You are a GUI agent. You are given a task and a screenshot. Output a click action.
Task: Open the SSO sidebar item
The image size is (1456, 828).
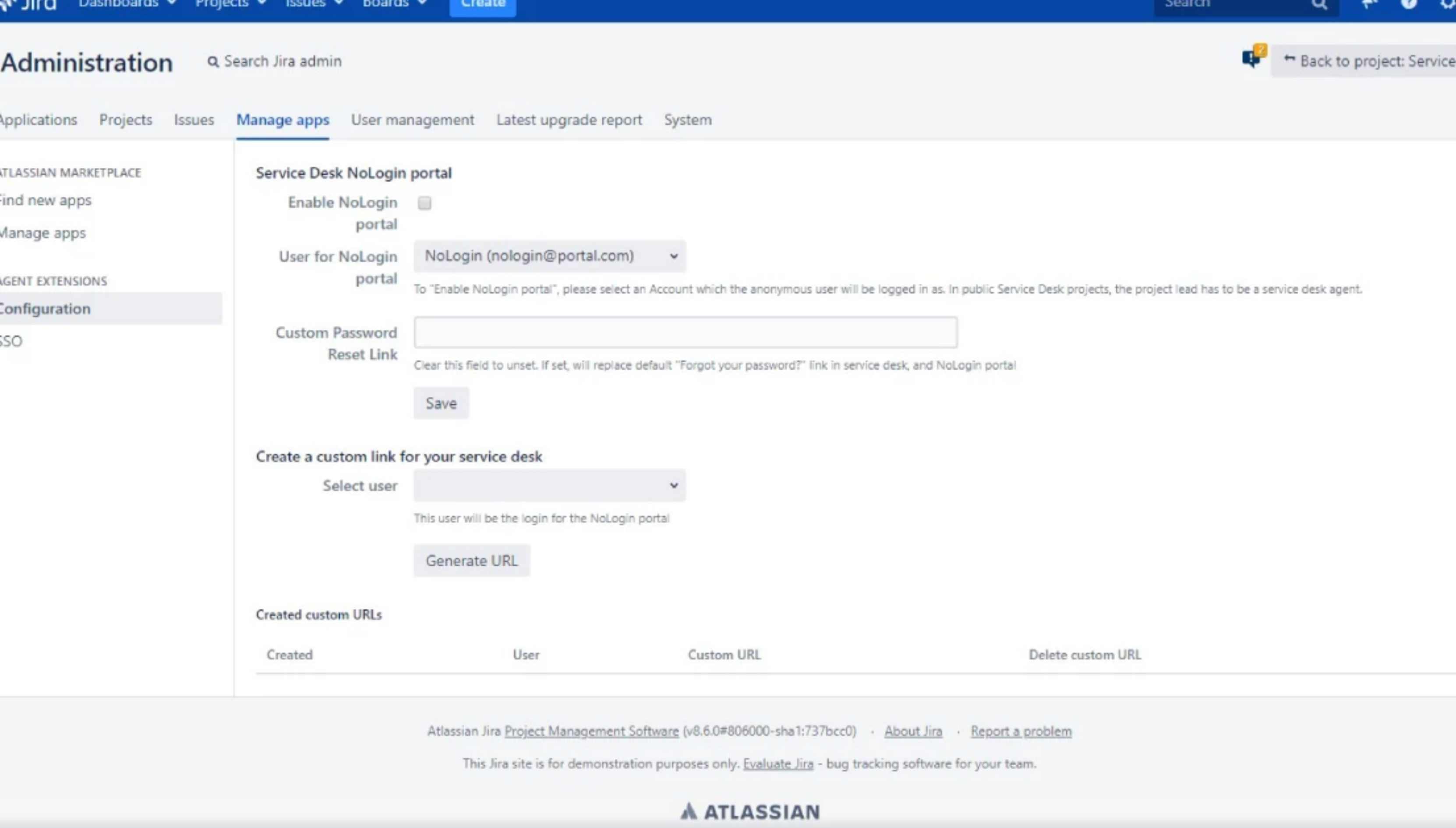tap(11, 341)
